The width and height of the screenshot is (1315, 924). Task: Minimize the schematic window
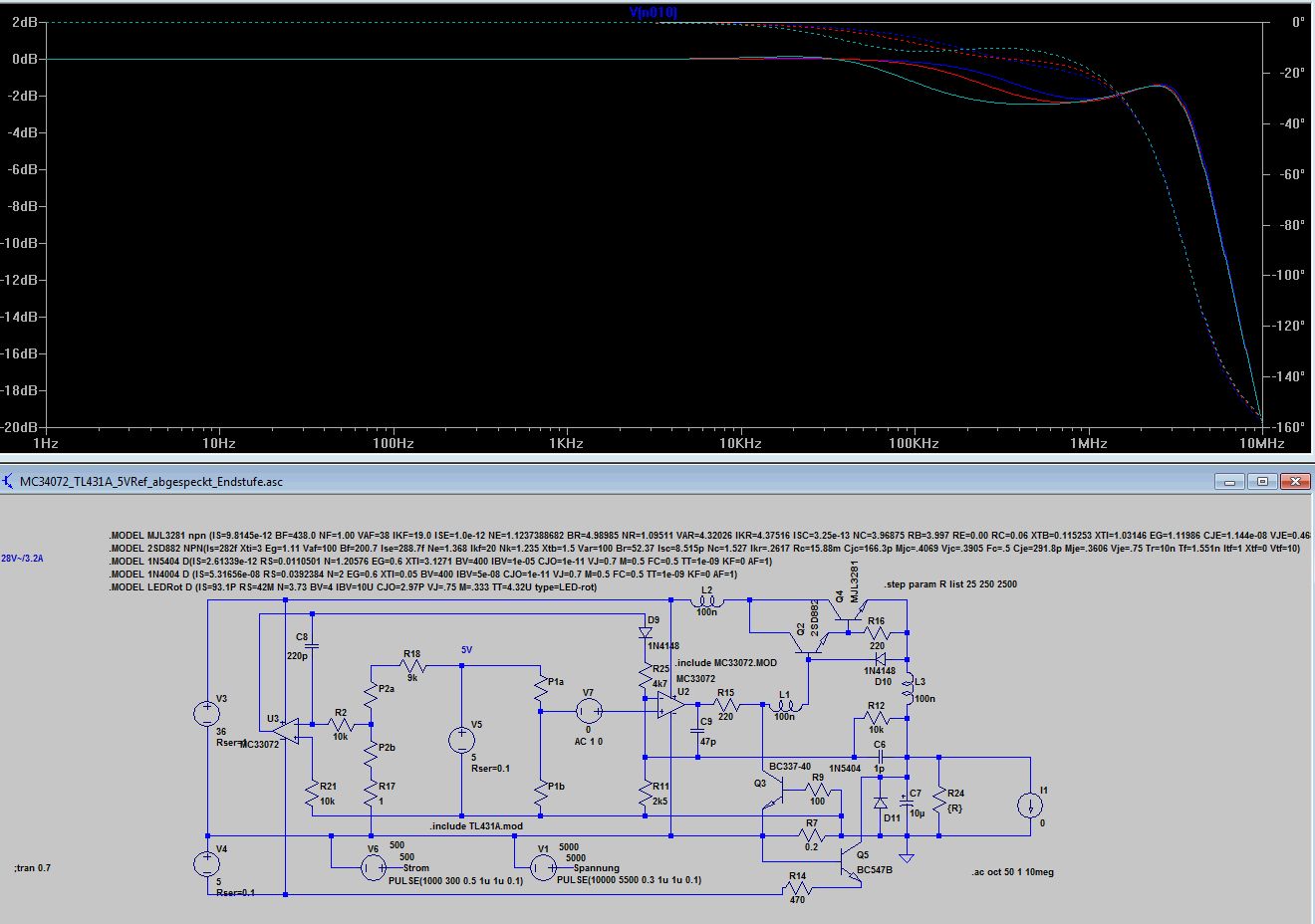1229,482
